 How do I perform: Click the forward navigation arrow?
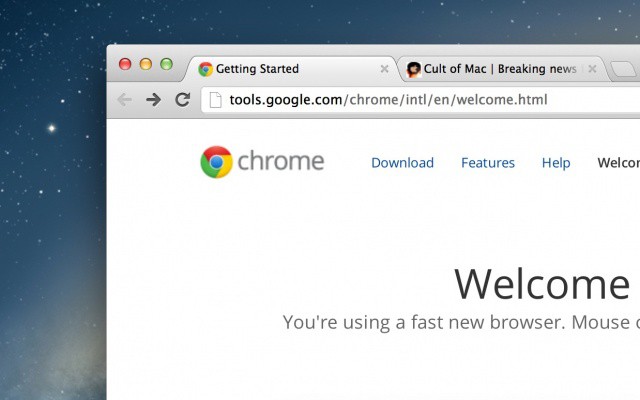[153, 99]
